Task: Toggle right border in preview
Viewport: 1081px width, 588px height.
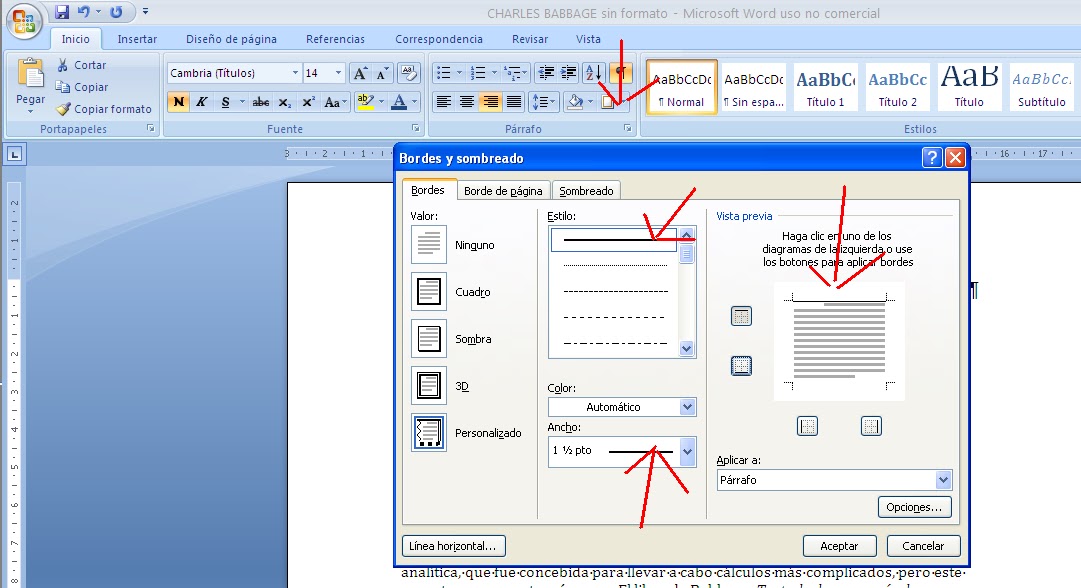Action: tap(871, 426)
